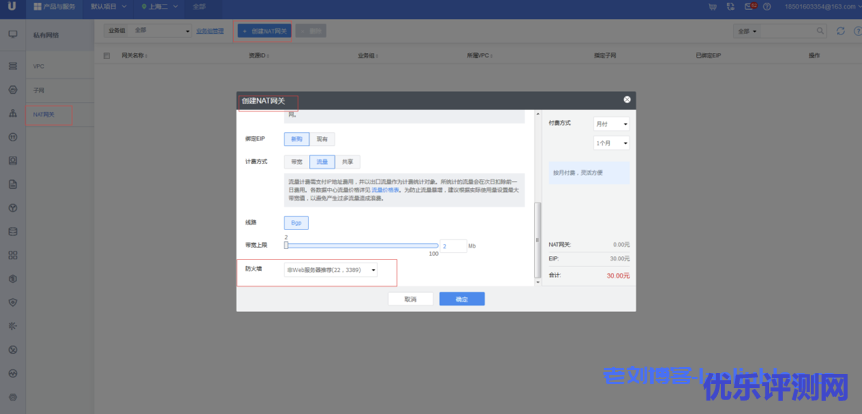Open the 子网 sidebar item

coord(40,90)
